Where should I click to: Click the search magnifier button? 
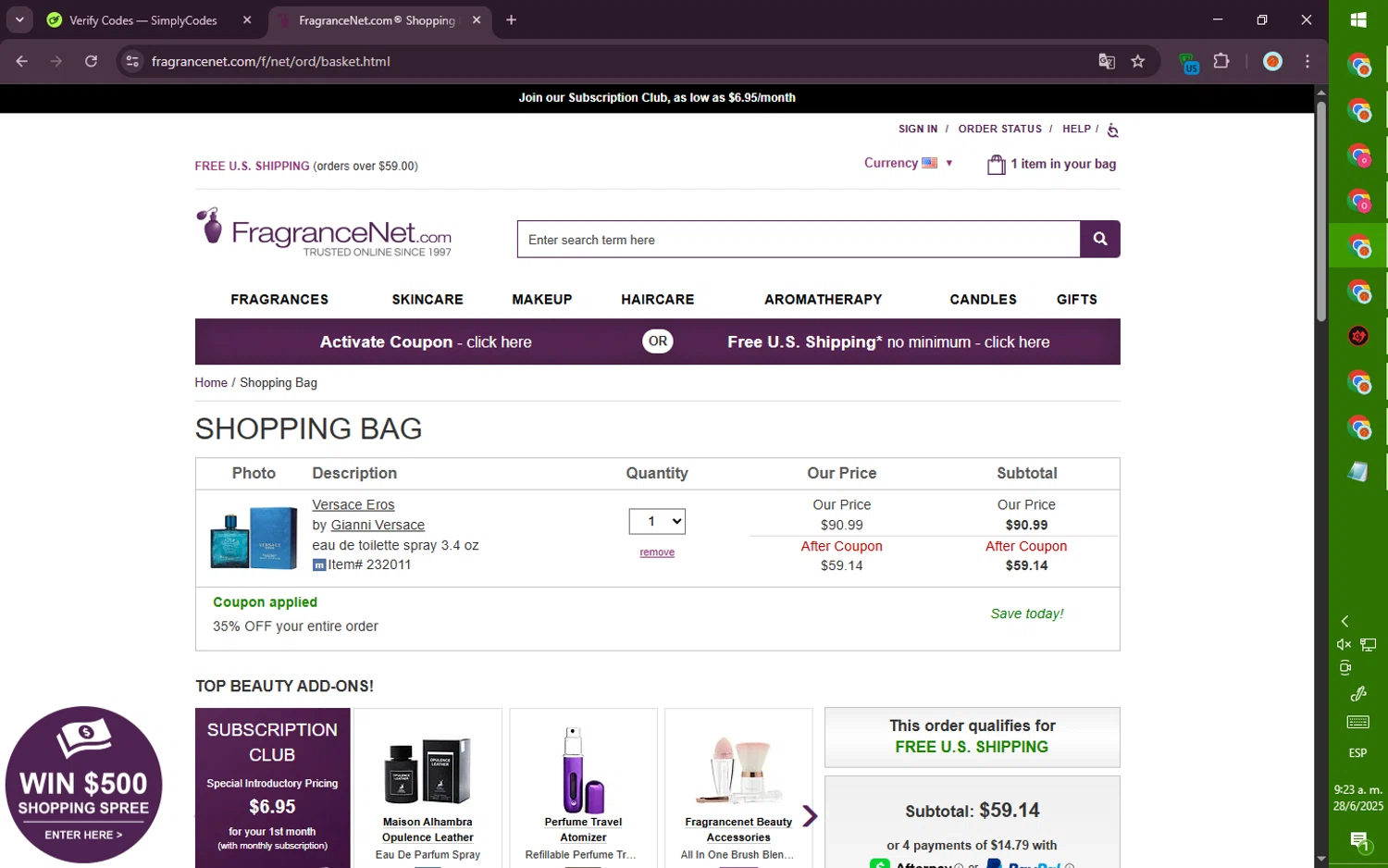(x=1099, y=239)
